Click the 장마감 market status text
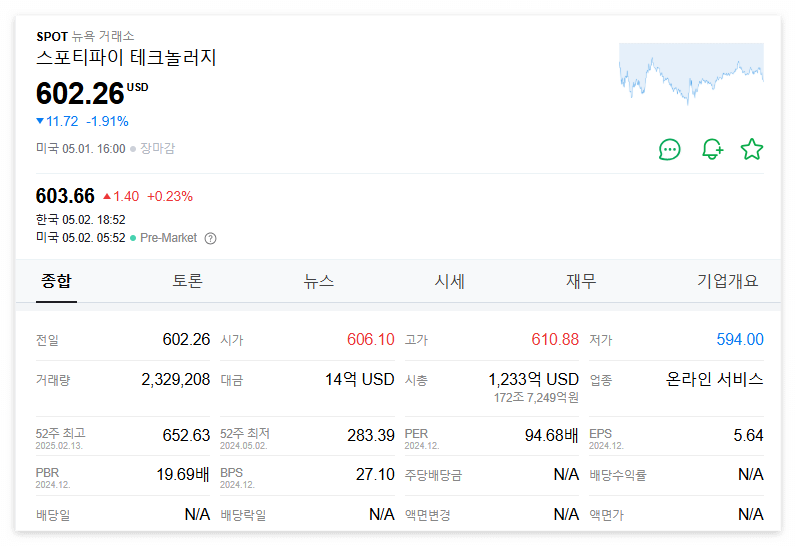This screenshot has height=546, width=796. pos(157,149)
